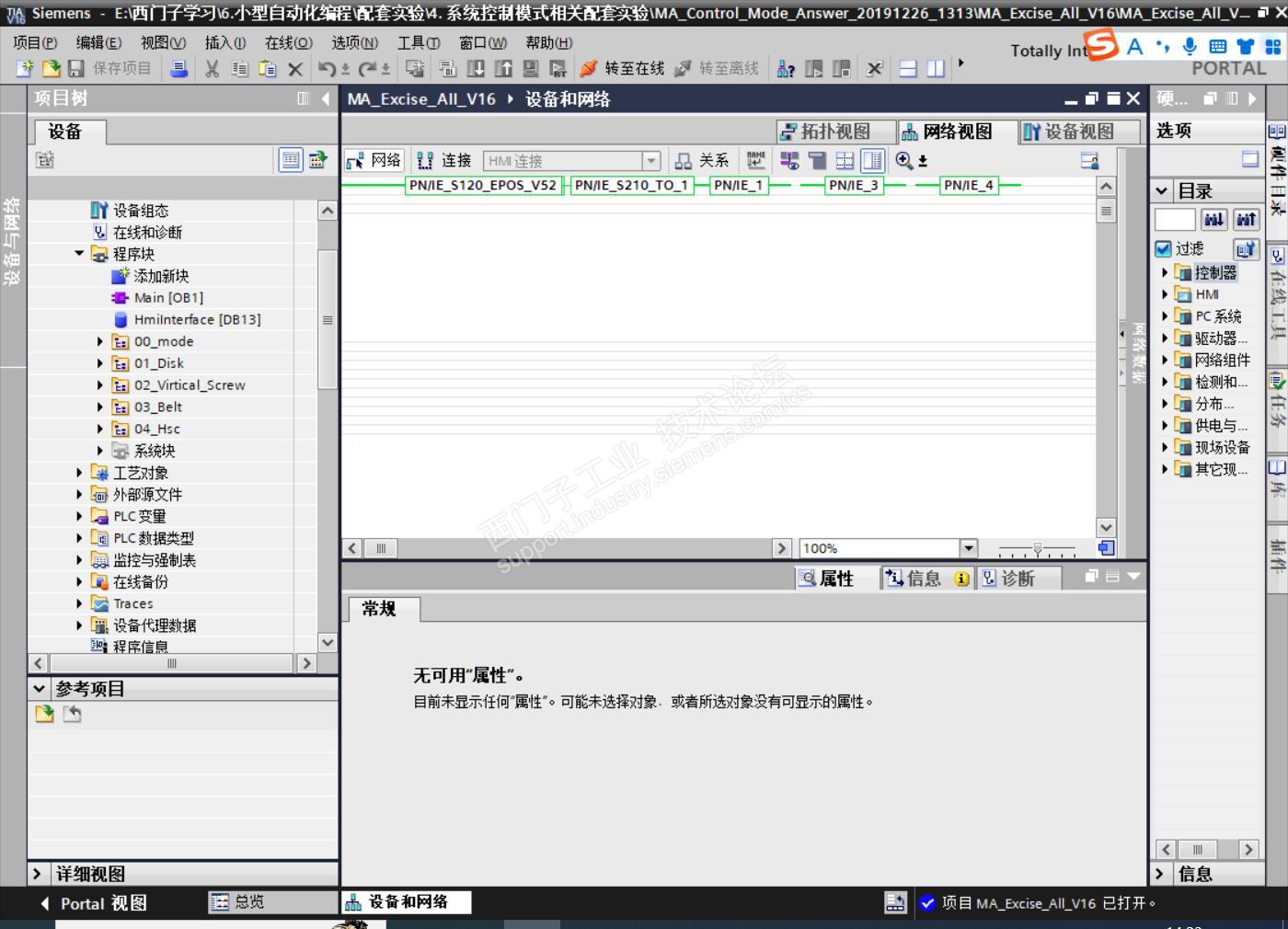Collapse the 参考项目 reference projects panel

39,688
